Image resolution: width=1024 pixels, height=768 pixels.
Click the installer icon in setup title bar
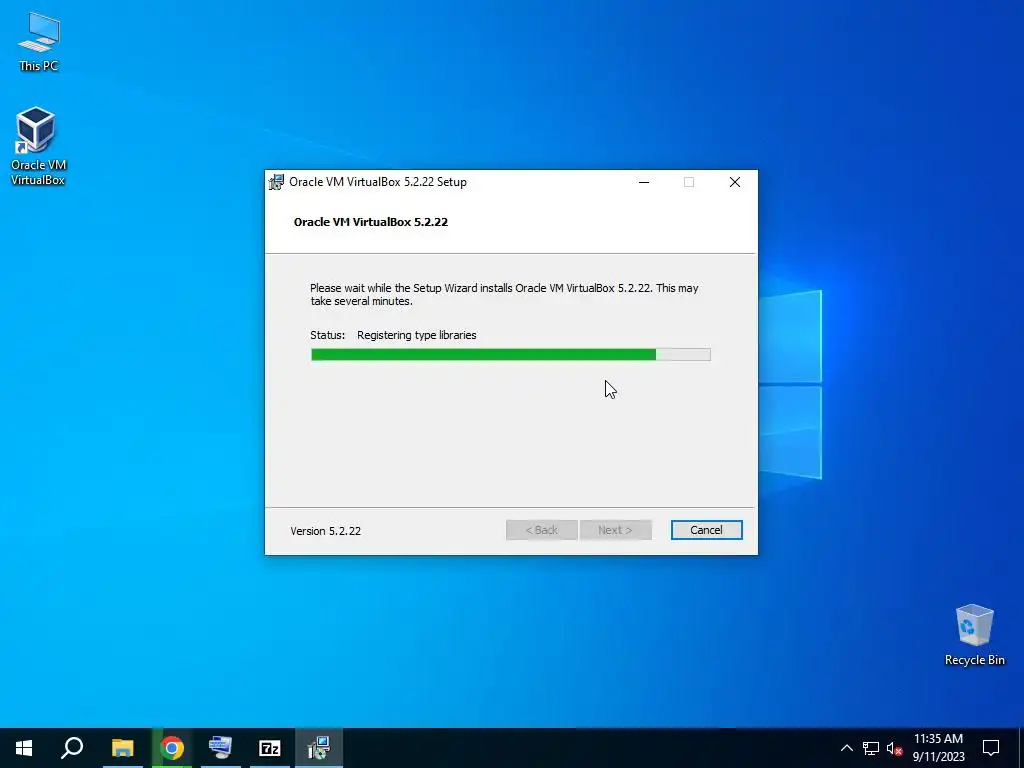(277, 182)
